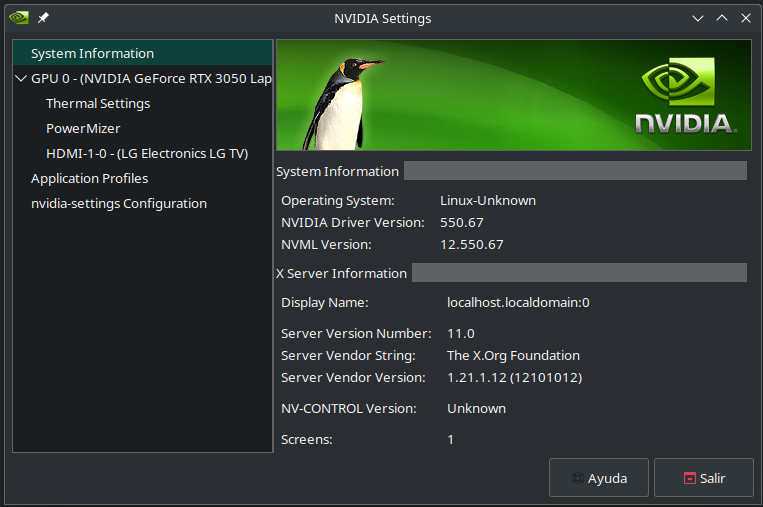Toggle the pin window icon
The image size is (763, 507).
(43, 18)
